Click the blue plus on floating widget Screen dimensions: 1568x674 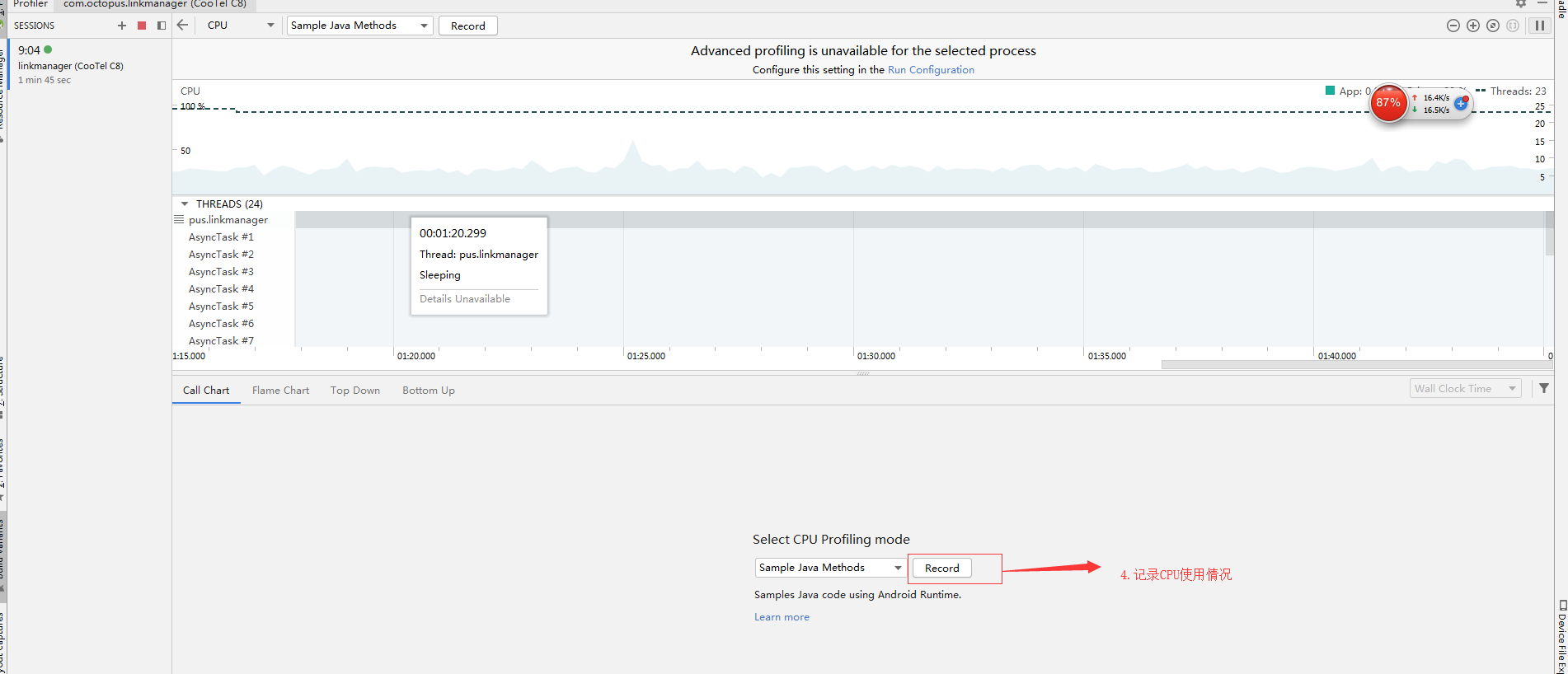pyautogui.click(x=1461, y=104)
